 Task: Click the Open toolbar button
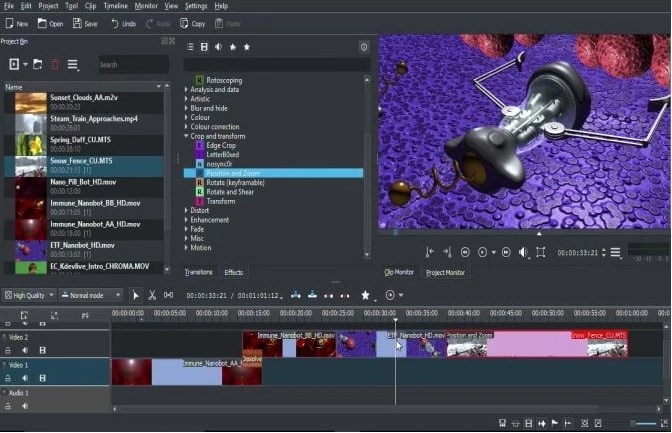[51, 24]
